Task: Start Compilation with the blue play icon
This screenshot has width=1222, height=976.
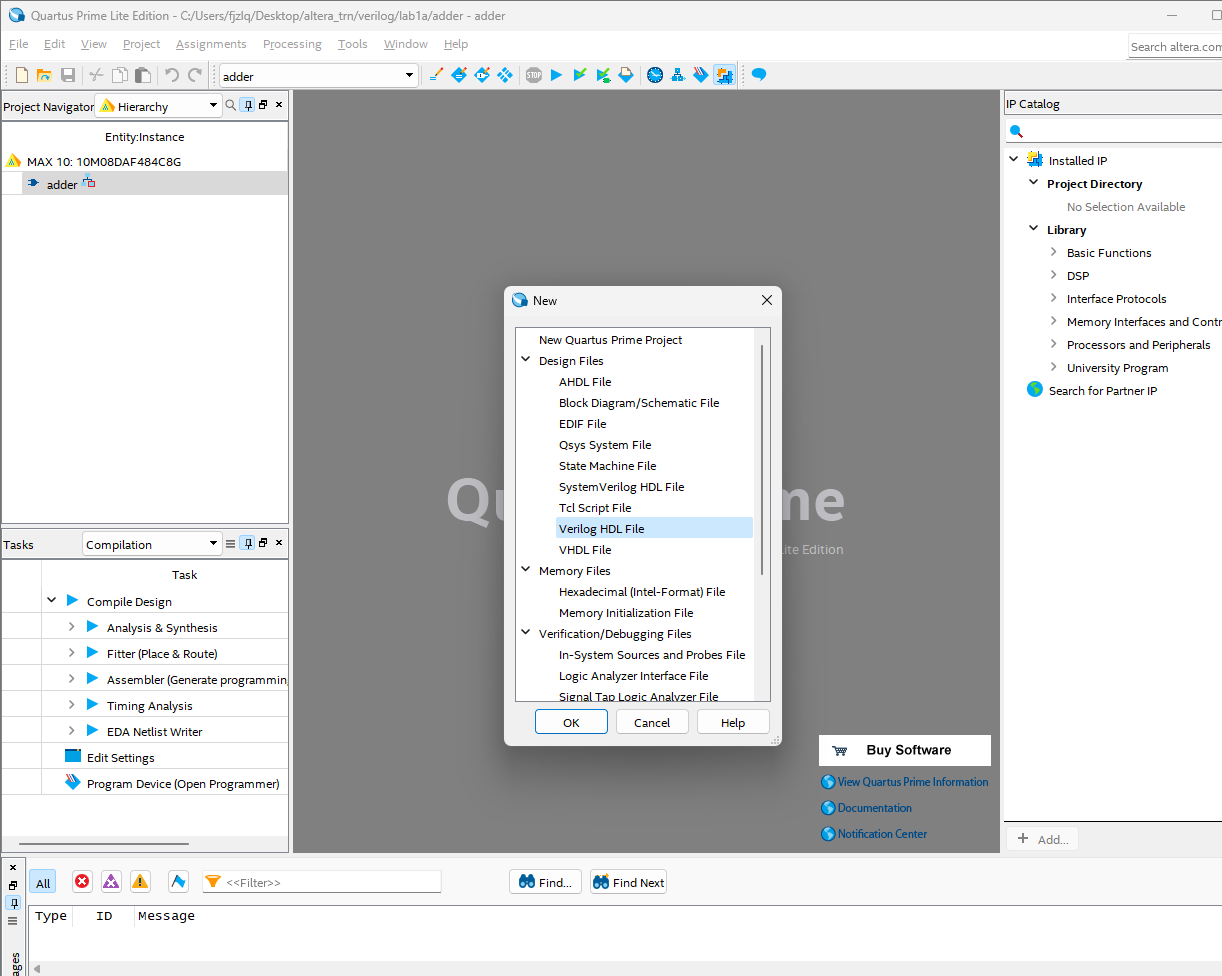Action: click(x=557, y=75)
